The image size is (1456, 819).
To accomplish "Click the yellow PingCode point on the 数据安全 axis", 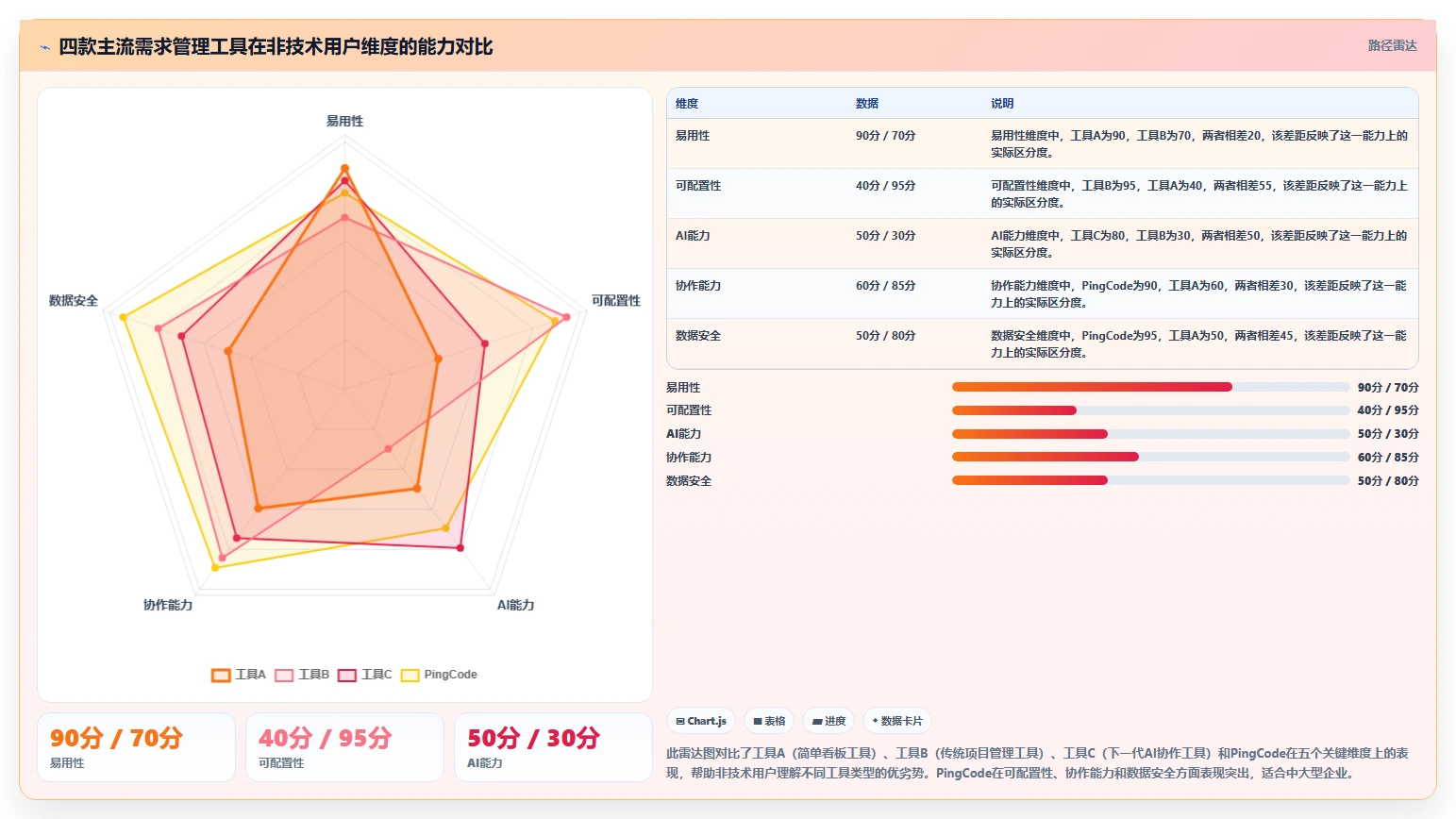I will point(123,317).
